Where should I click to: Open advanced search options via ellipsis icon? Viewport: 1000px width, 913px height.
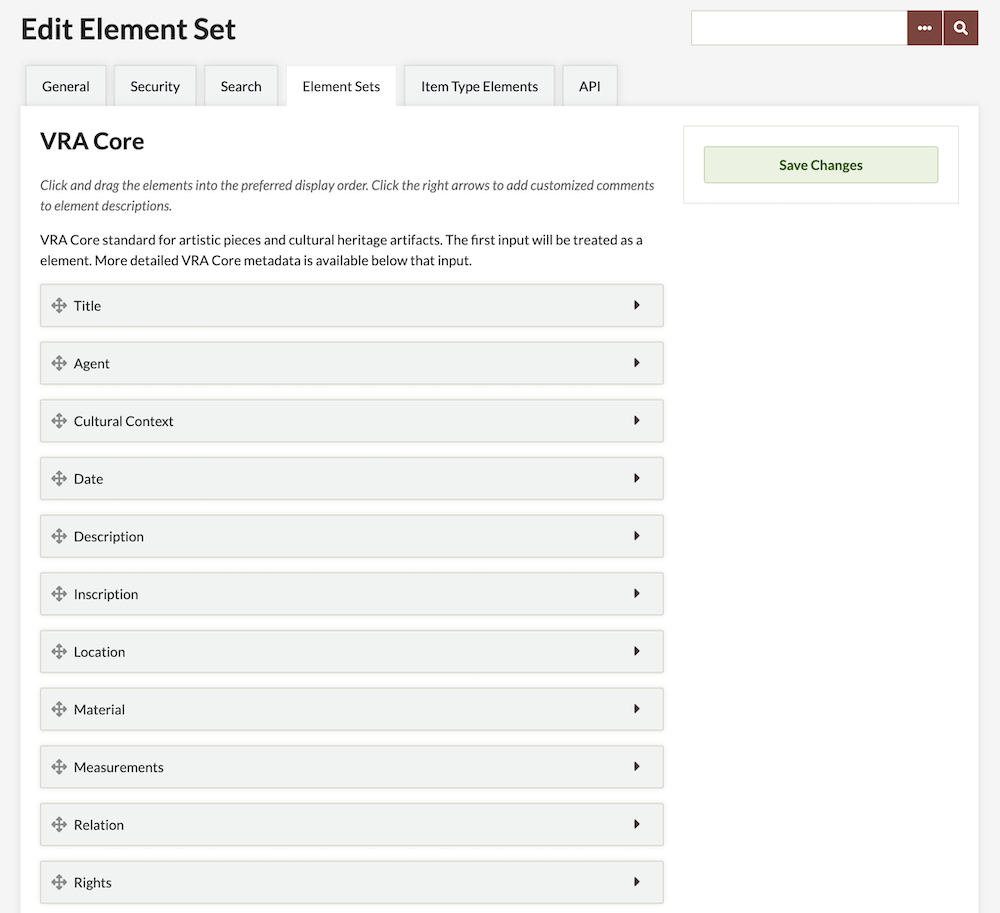click(x=924, y=28)
